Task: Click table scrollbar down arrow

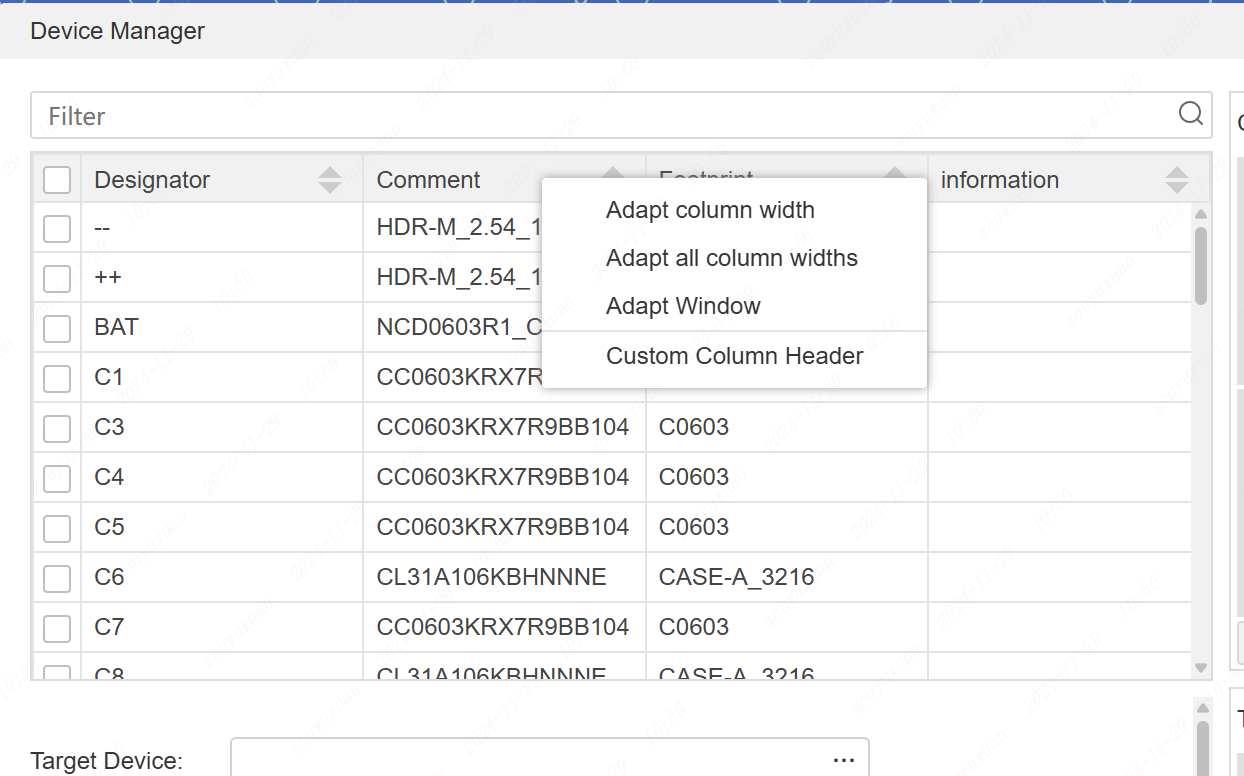Action: [1201, 667]
